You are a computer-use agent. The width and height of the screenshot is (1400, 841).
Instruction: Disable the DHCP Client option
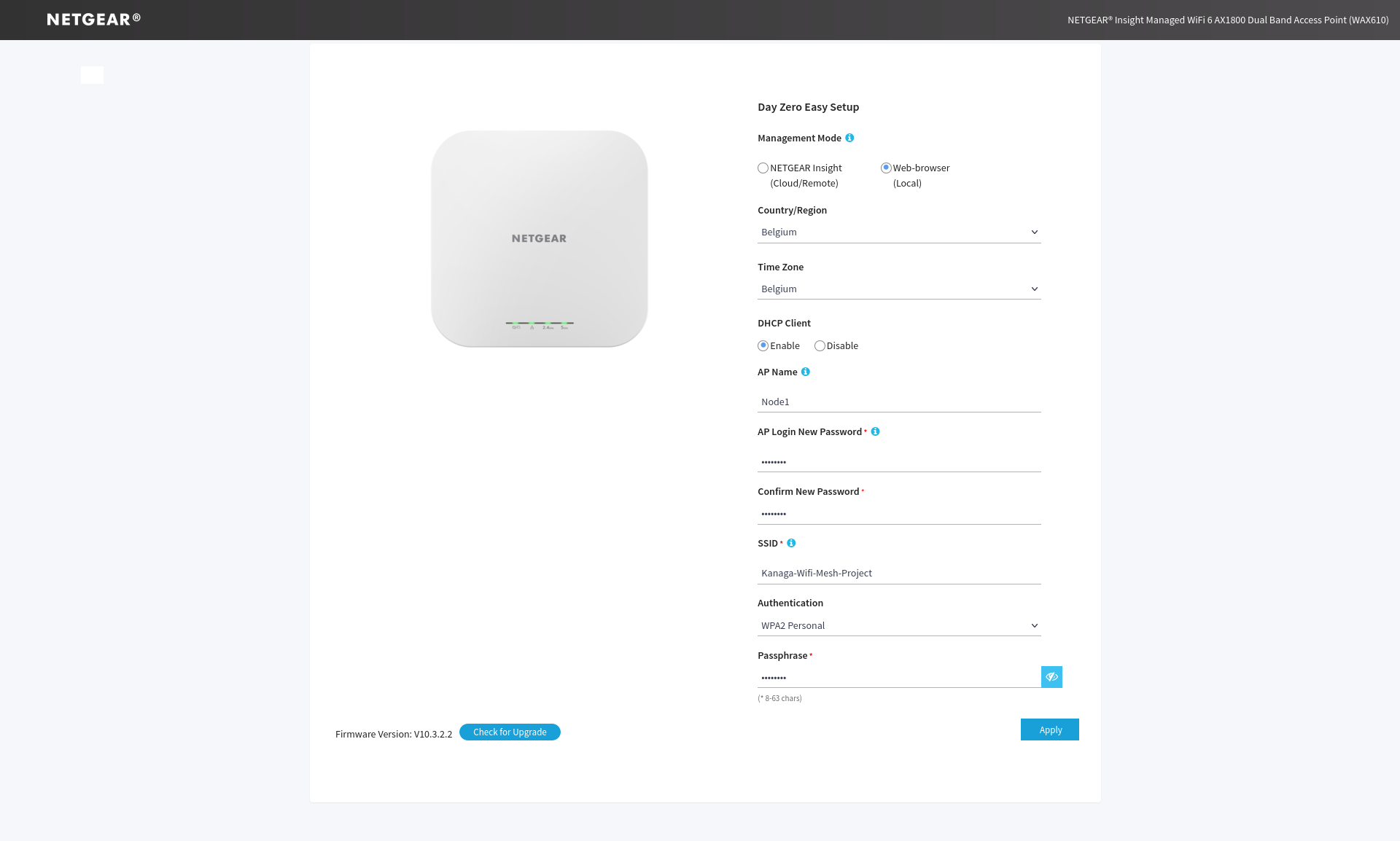click(820, 345)
